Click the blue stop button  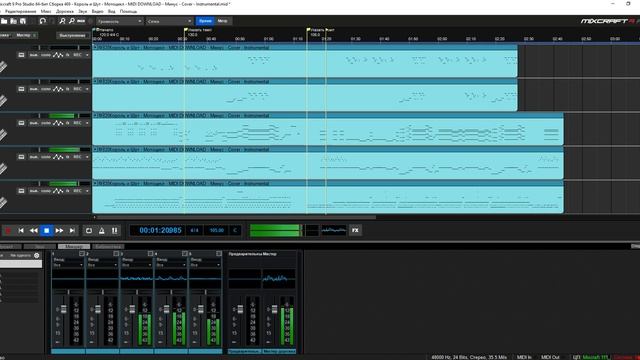pos(47,231)
